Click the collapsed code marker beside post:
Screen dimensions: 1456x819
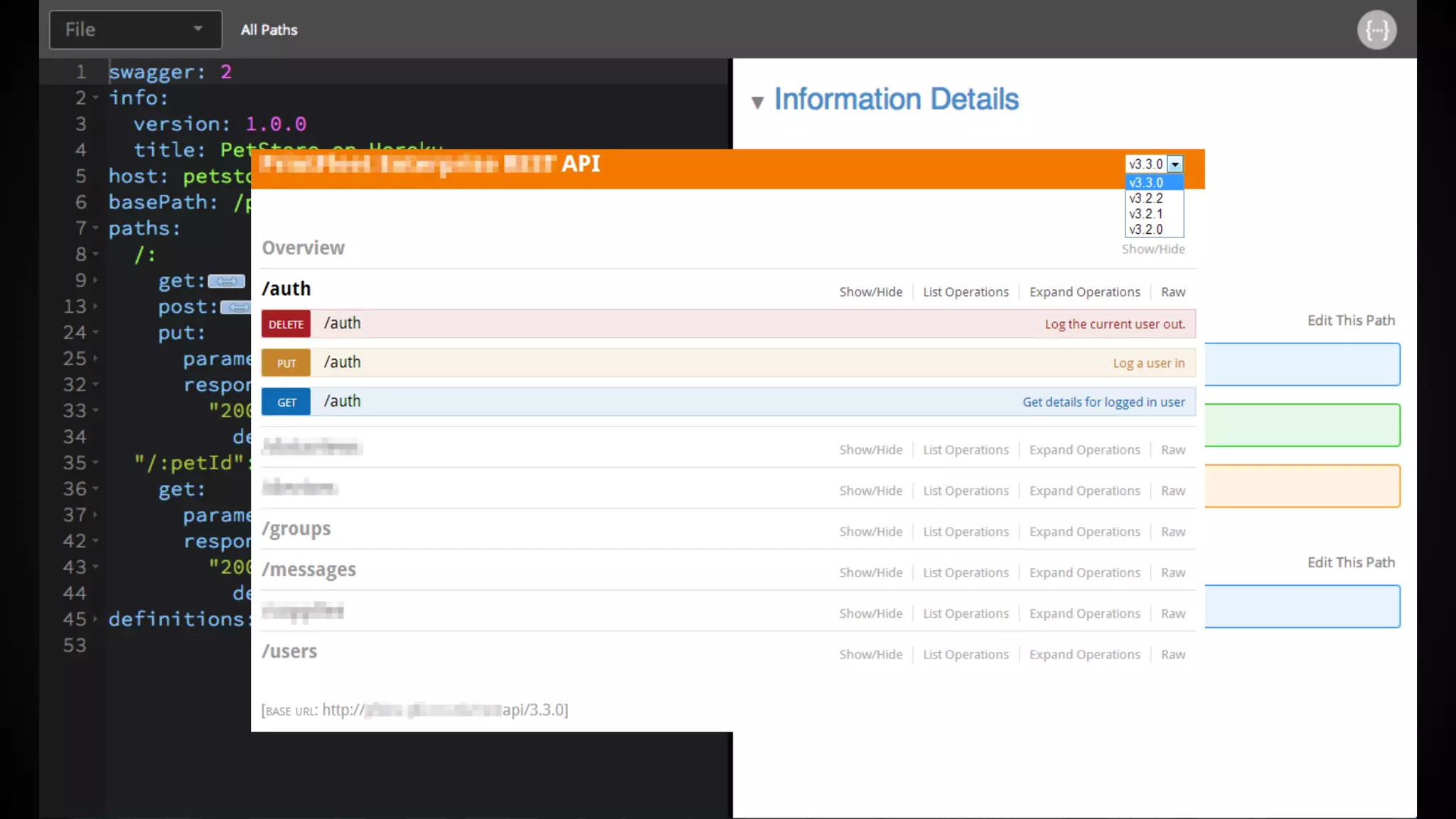pos(235,308)
